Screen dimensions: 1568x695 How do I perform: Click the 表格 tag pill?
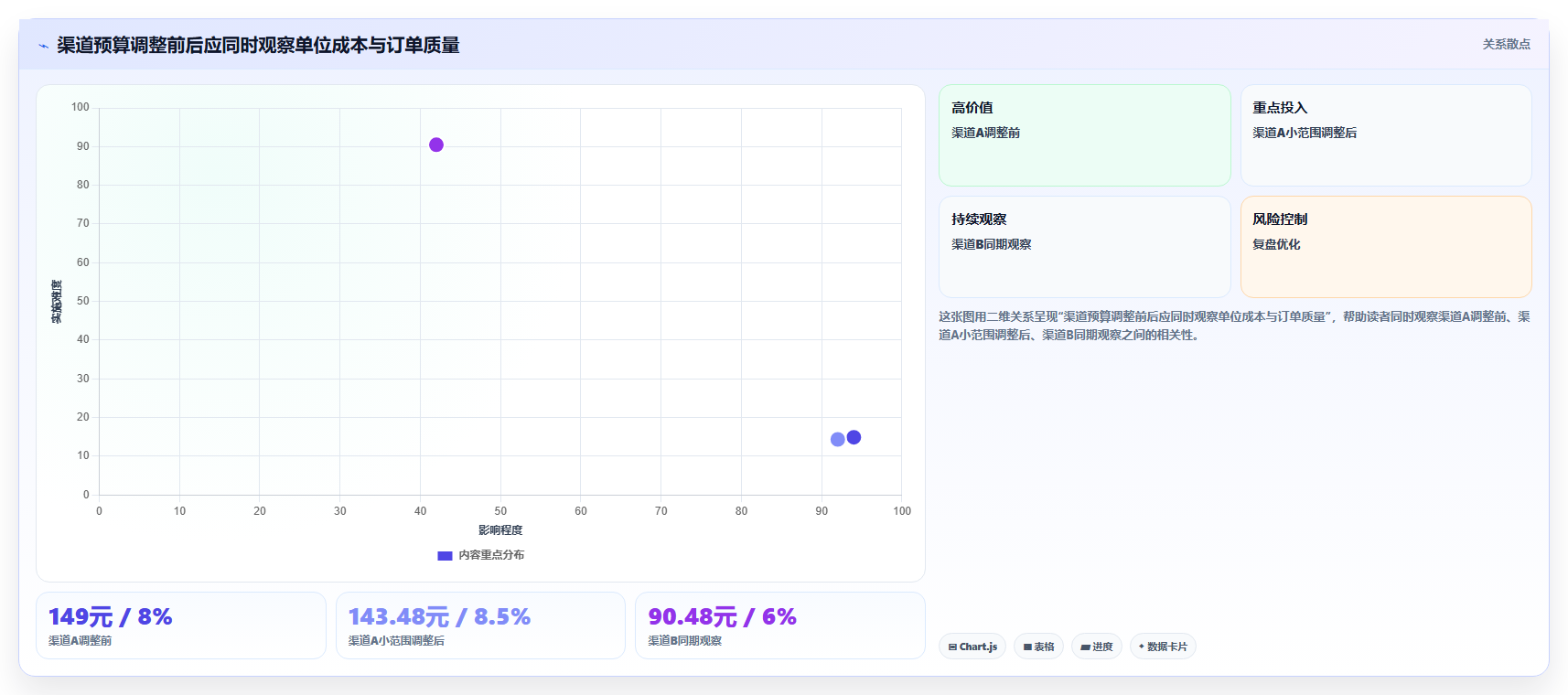tap(1038, 647)
